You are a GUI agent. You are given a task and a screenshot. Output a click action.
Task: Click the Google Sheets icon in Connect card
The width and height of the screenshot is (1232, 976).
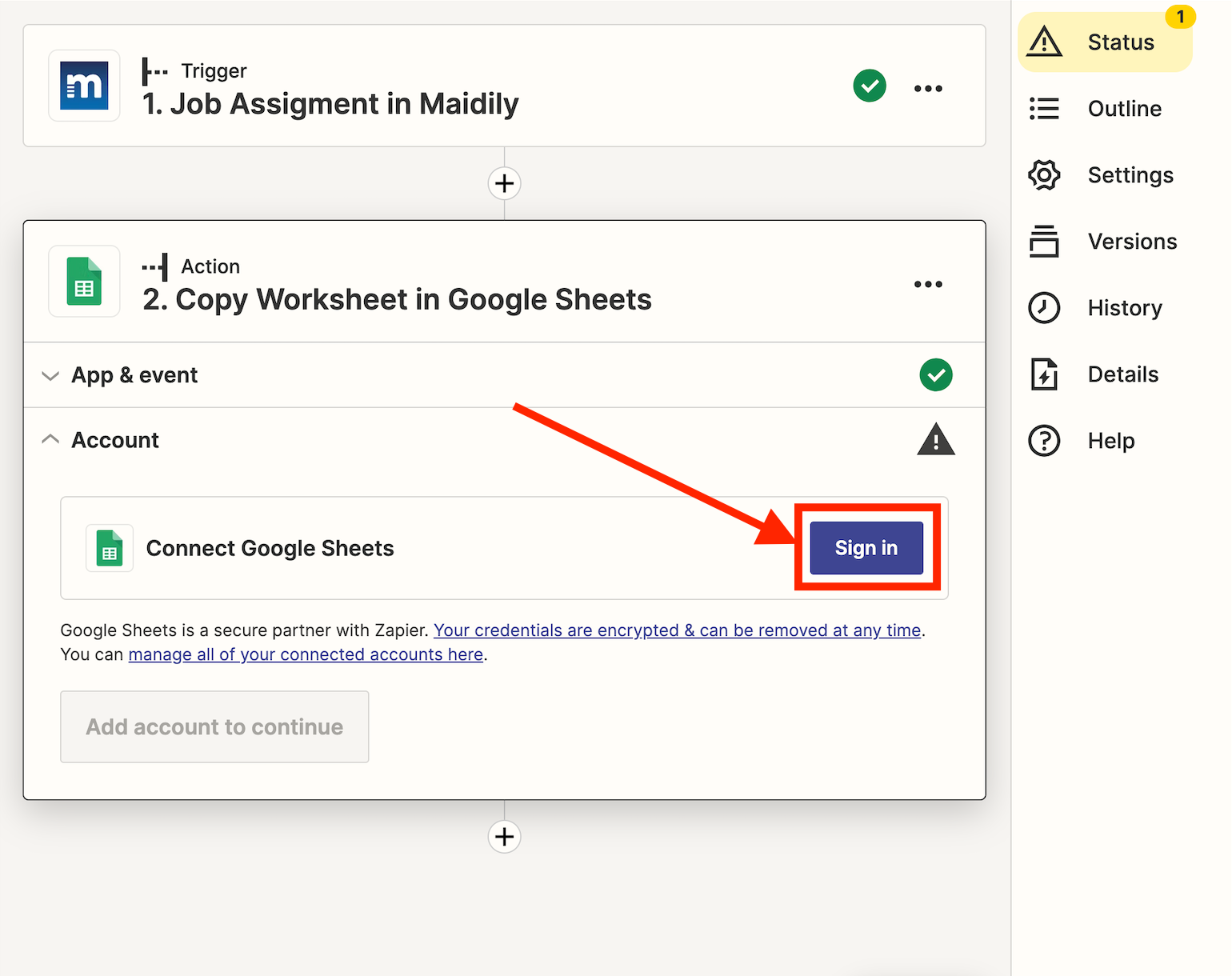[x=110, y=548]
